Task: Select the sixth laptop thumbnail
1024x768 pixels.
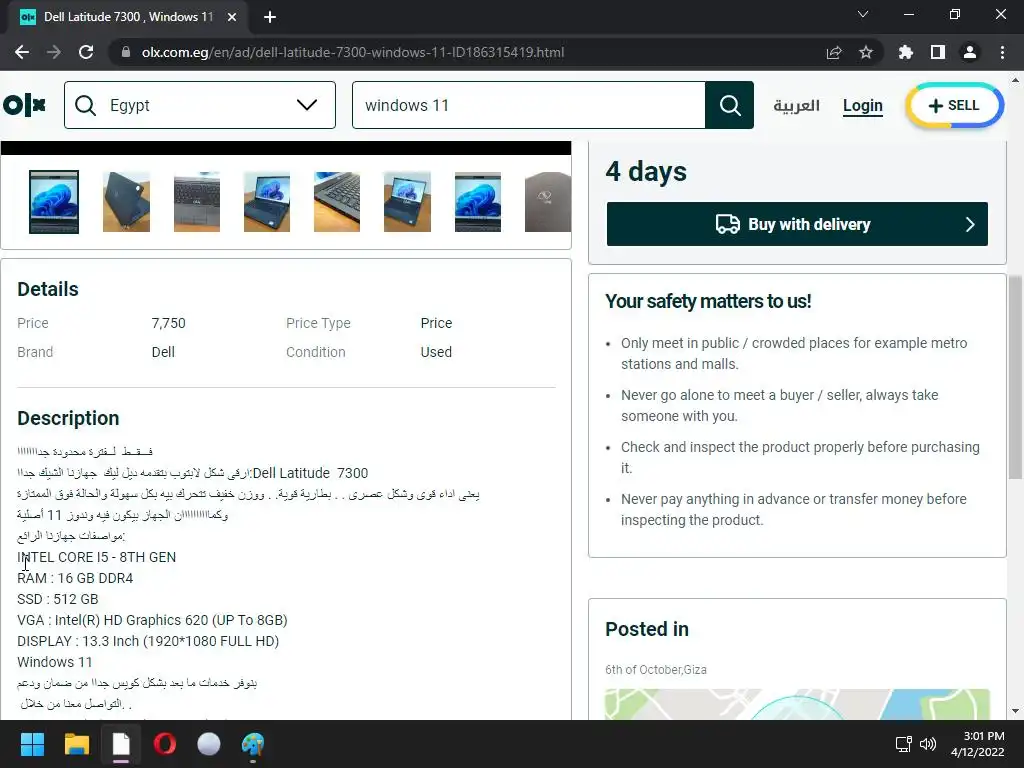Action: (408, 202)
